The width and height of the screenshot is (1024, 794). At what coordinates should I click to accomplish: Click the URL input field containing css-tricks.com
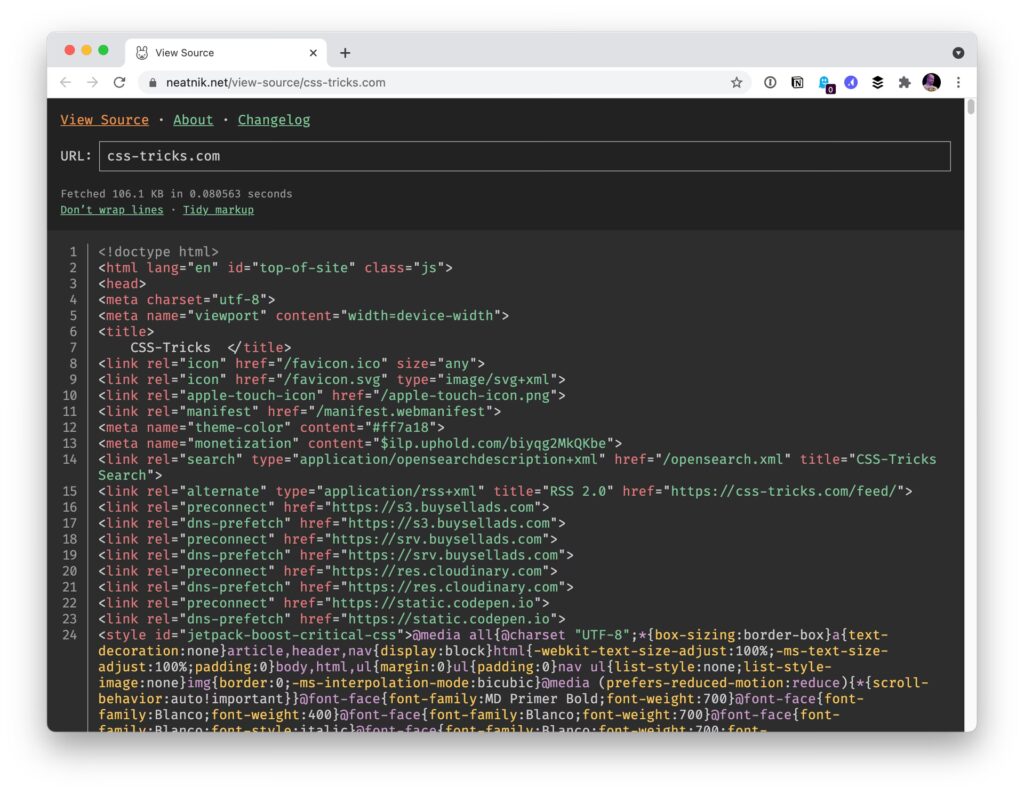click(x=524, y=156)
